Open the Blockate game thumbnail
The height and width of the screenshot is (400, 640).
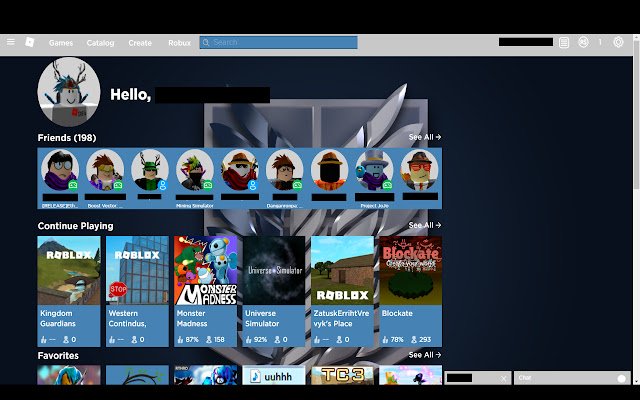(x=411, y=270)
